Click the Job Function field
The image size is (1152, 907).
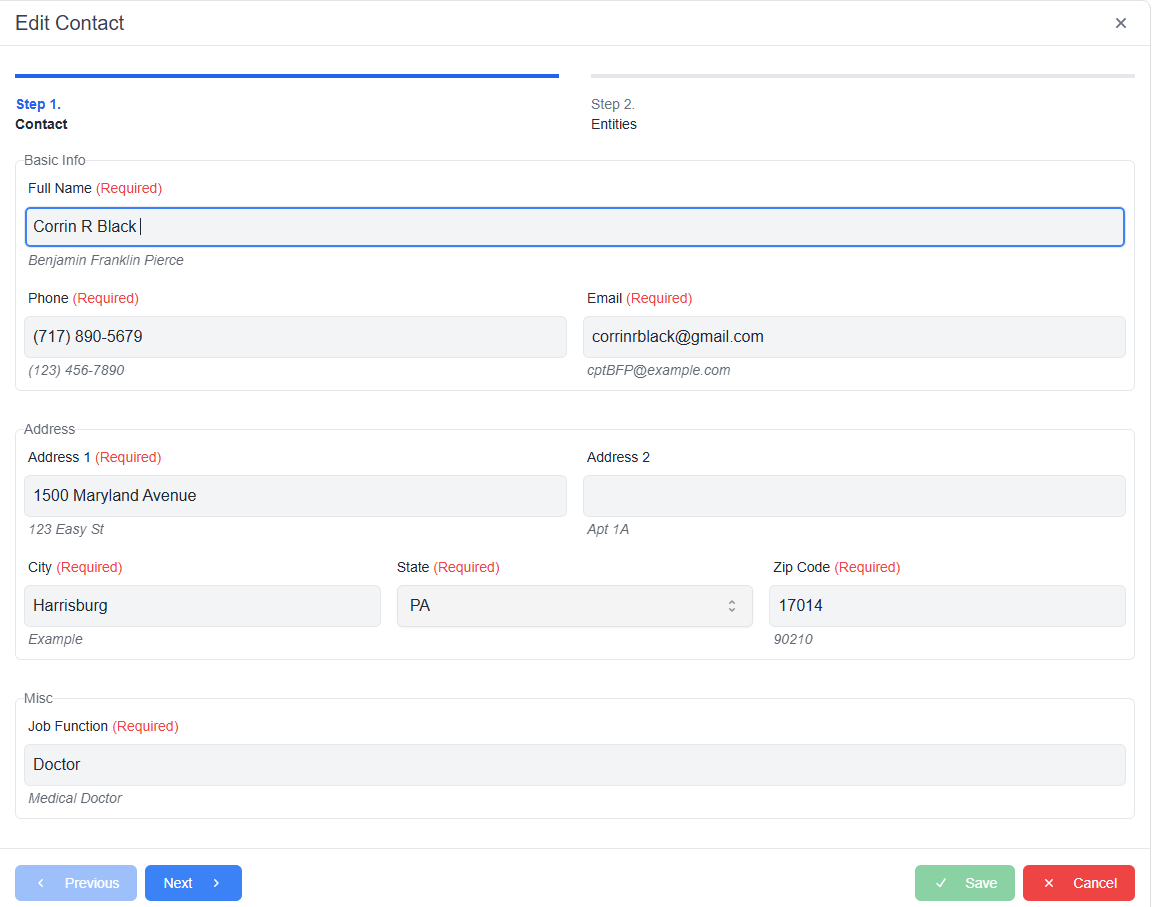[x=575, y=765]
